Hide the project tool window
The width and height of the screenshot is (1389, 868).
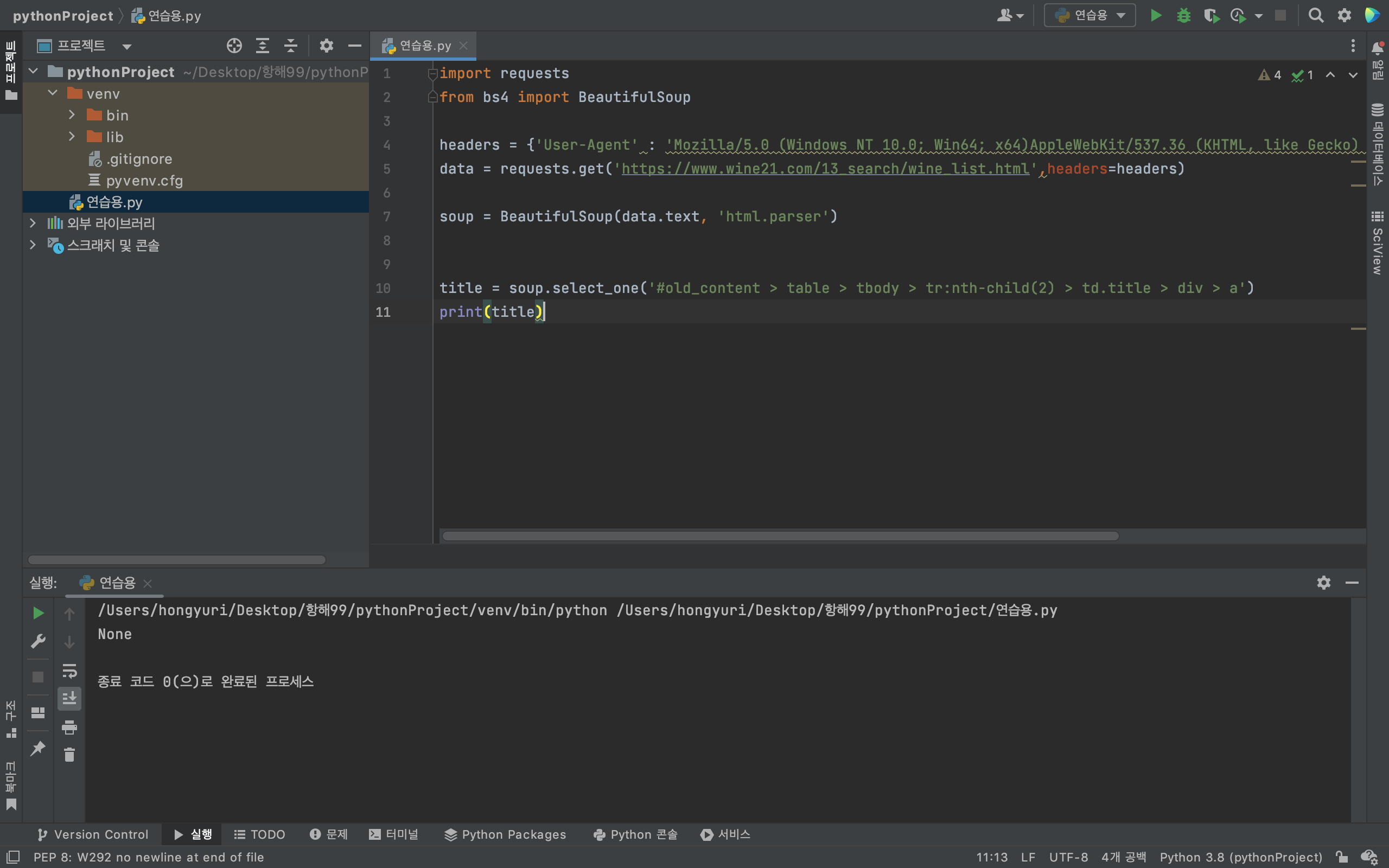(x=355, y=46)
